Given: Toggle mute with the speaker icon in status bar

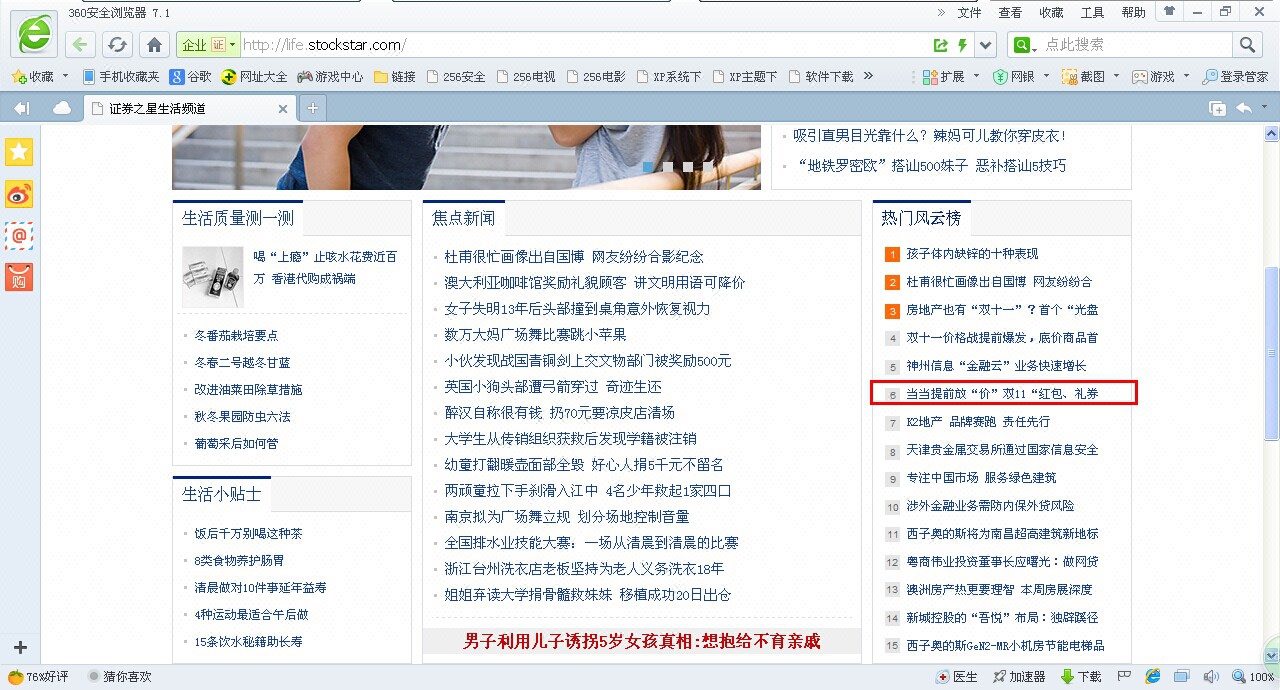Looking at the screenshot, I should 1213,677.
